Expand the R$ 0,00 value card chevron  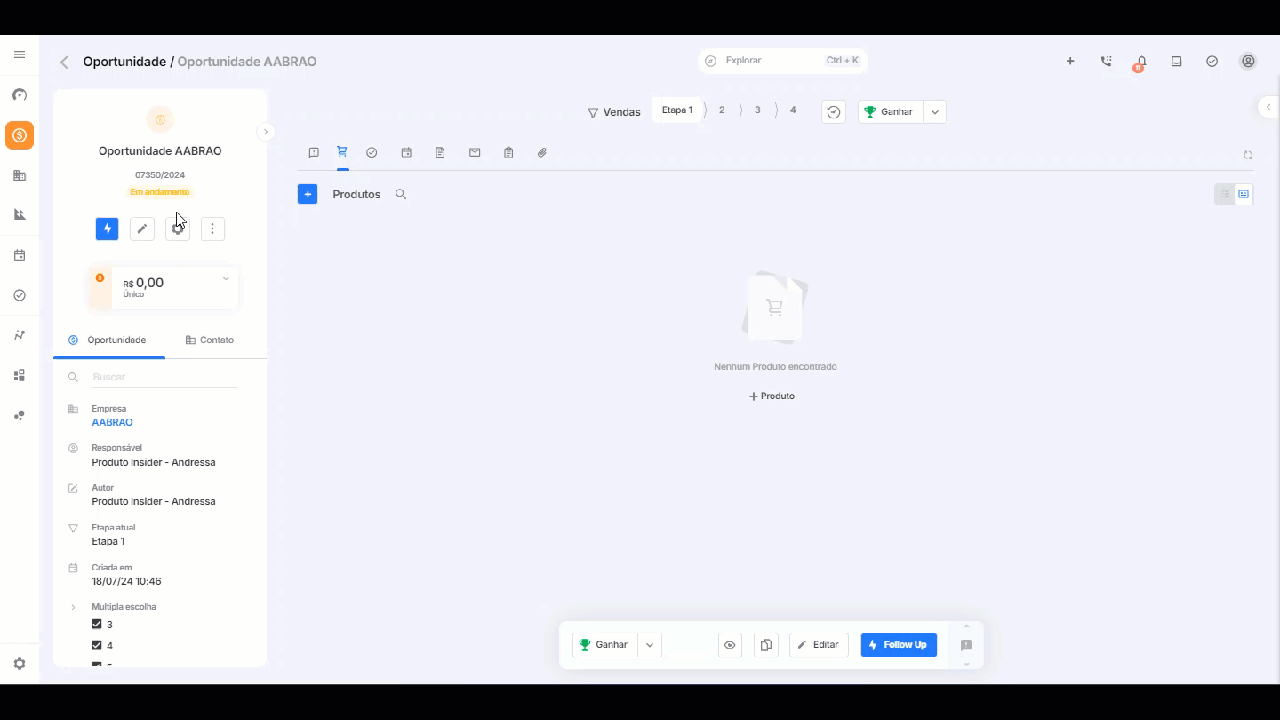[226, 278]
